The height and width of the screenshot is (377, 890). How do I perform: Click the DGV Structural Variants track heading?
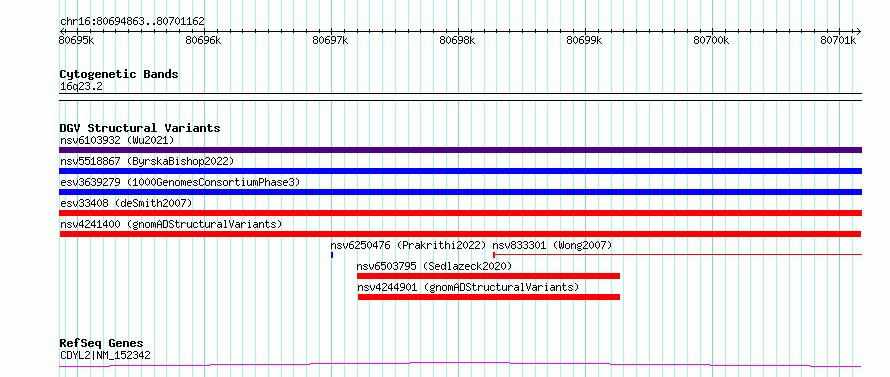[x=140, y=128]
